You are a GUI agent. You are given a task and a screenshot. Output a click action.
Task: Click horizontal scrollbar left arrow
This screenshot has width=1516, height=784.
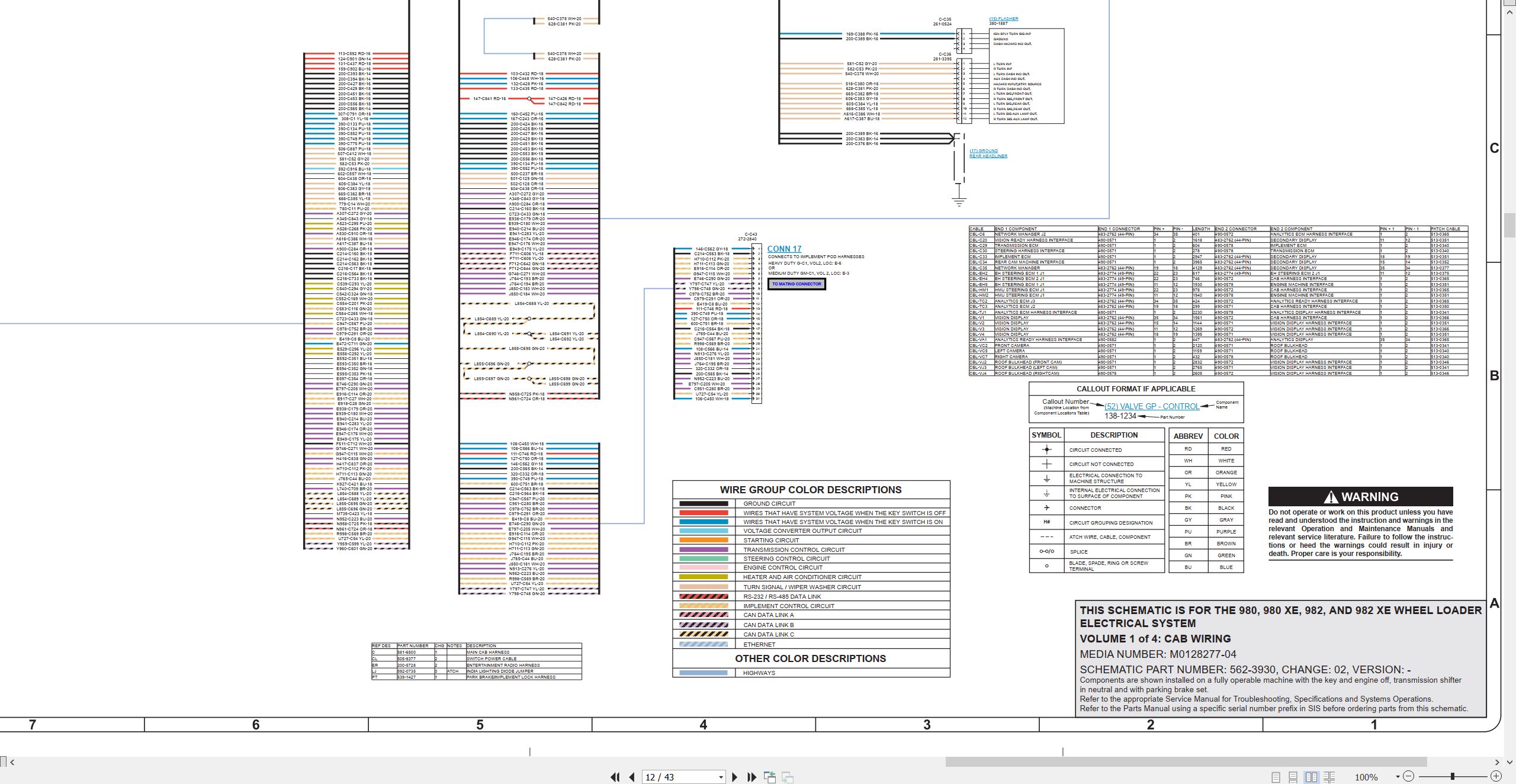pos(12,762)
